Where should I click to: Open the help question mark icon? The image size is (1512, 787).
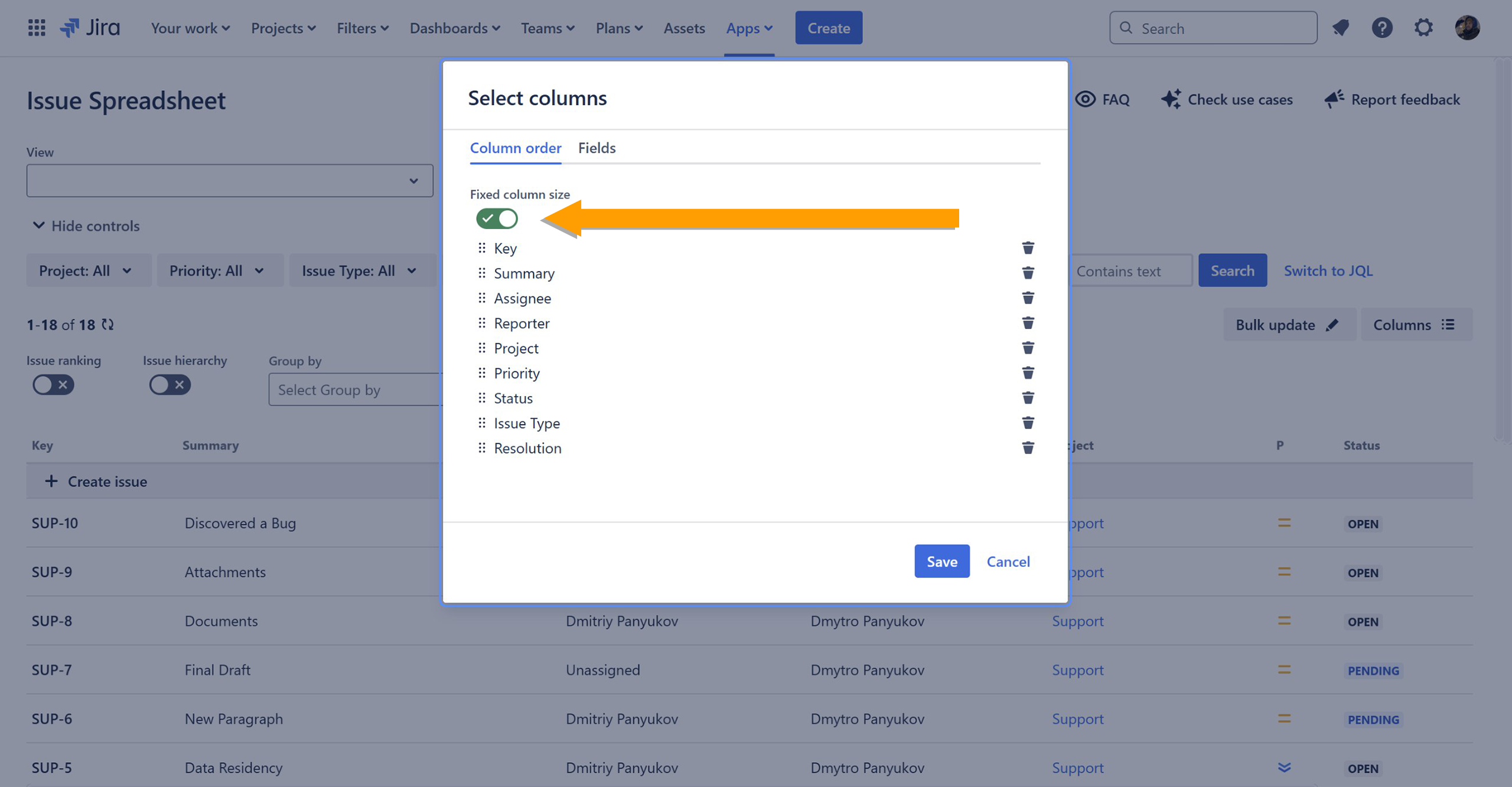pyautogui.click(x=1382, y=28)
